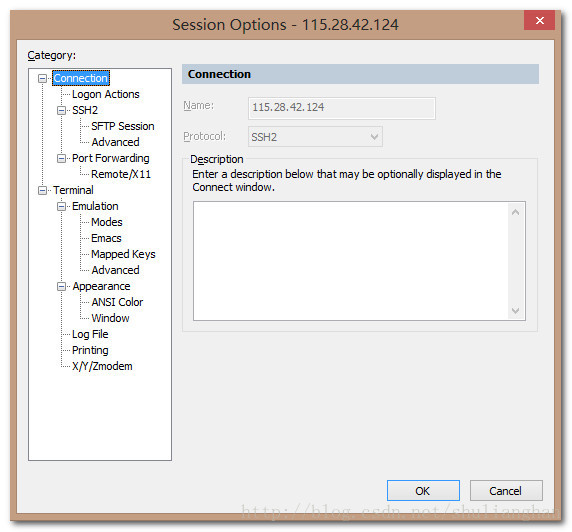The height and width of the screenshot is (532, 572).
Task: Open the Protocol dropdown showing SSH2
Action: point(315,137)
